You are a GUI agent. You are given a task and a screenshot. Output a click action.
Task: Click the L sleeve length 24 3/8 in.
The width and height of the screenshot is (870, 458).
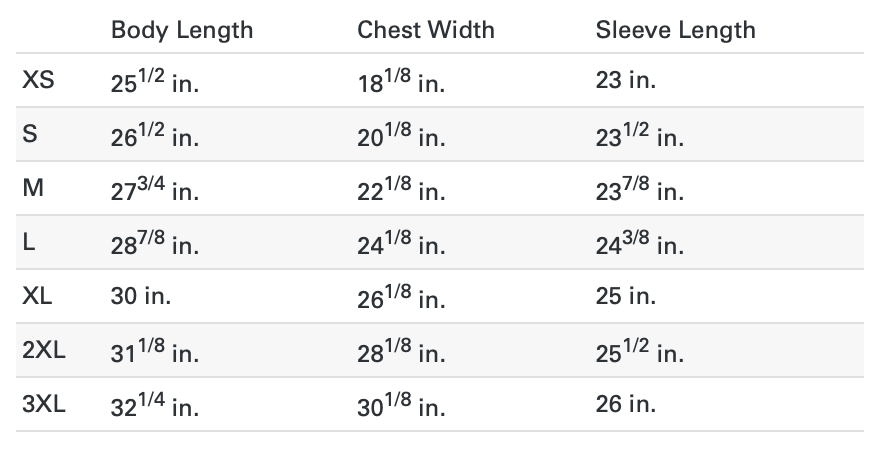639,243
